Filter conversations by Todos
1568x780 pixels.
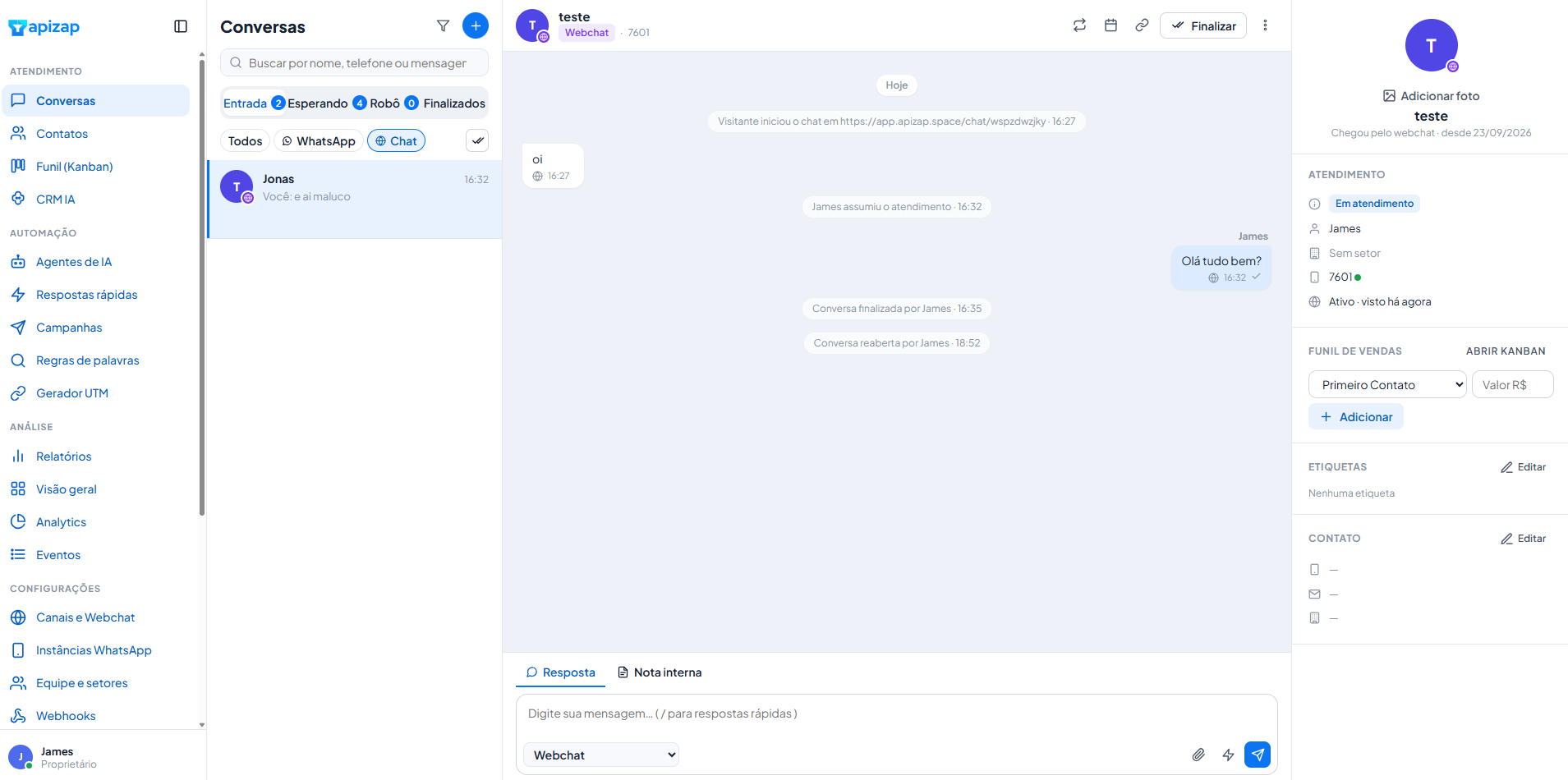[245, 141]
